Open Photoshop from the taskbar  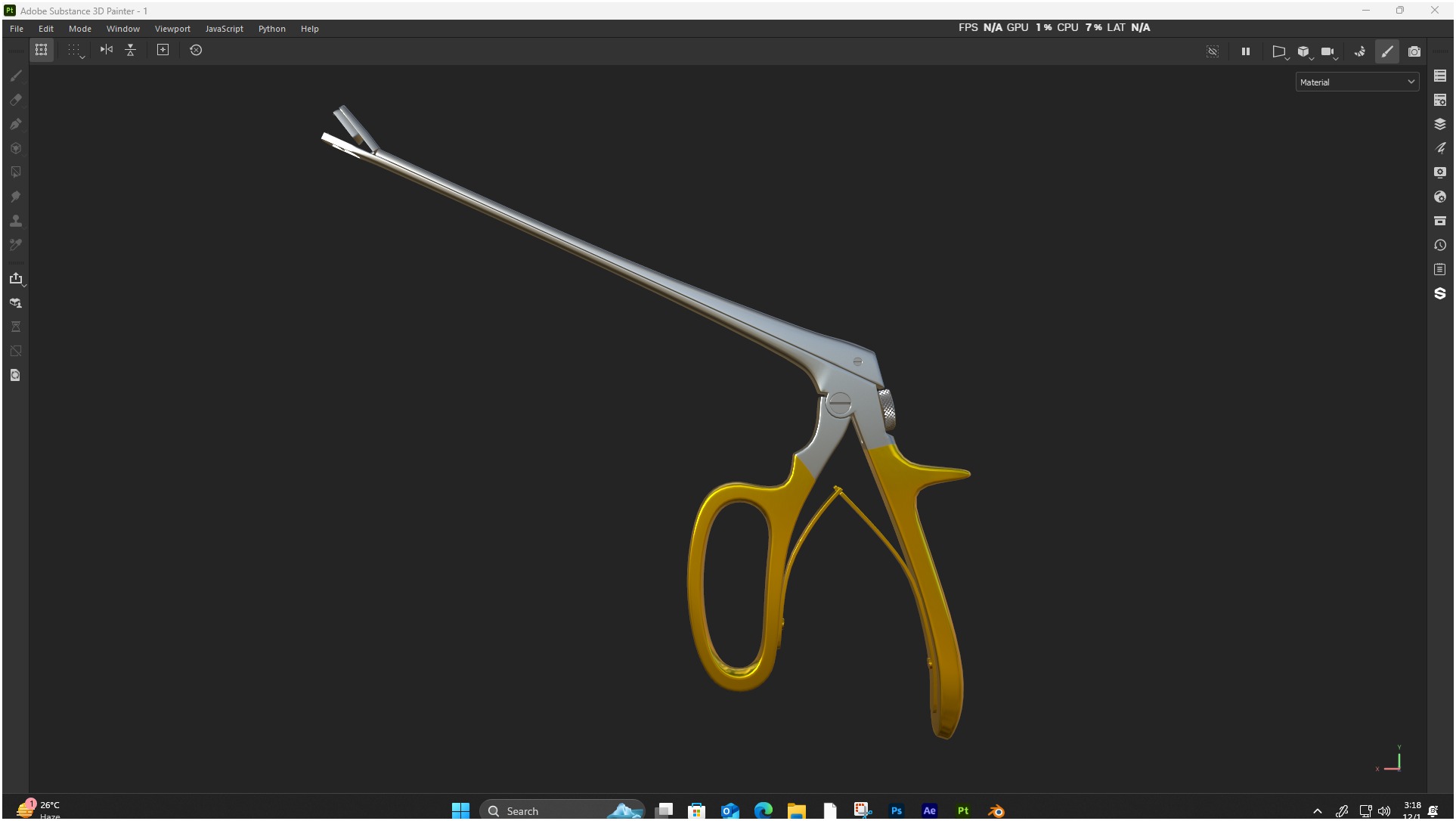tap(897, 810)
